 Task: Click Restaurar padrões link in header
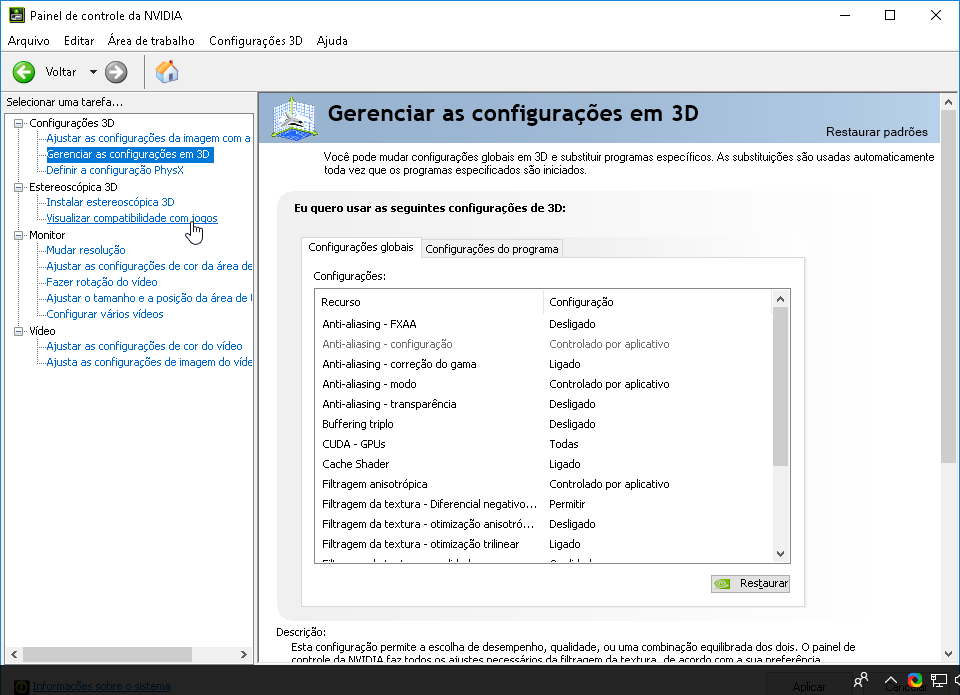tap(876, 132)
